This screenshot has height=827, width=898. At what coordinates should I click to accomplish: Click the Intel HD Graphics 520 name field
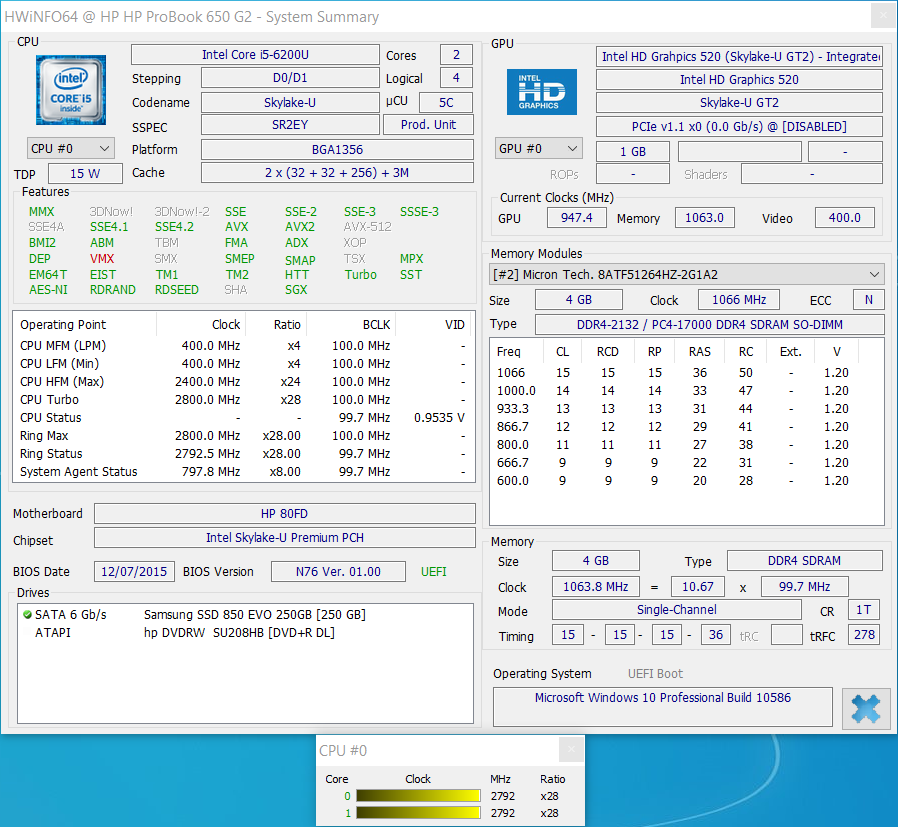pos(739,80)
